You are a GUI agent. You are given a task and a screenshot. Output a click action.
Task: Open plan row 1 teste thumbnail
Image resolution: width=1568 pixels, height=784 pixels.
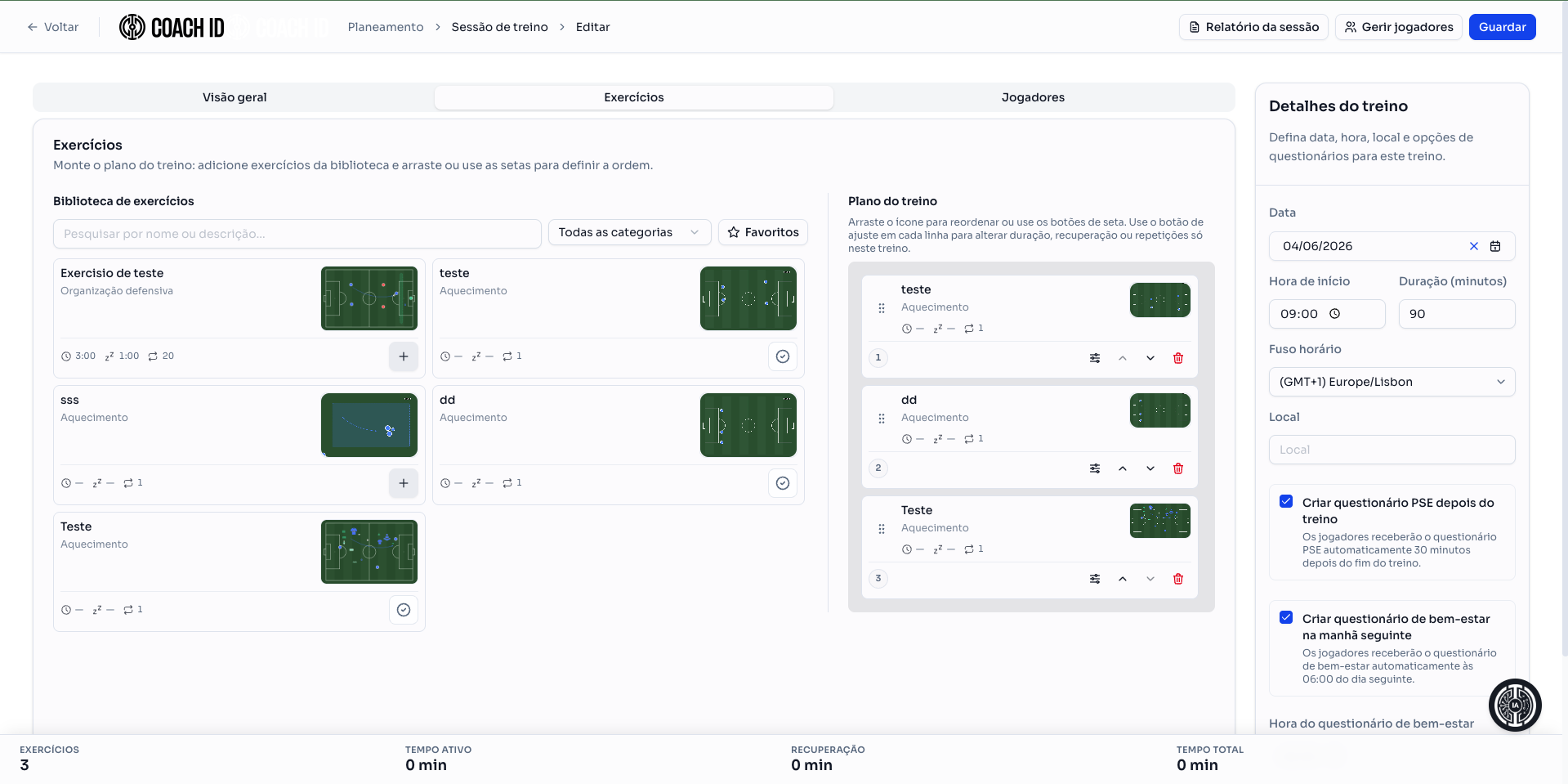1160,300
